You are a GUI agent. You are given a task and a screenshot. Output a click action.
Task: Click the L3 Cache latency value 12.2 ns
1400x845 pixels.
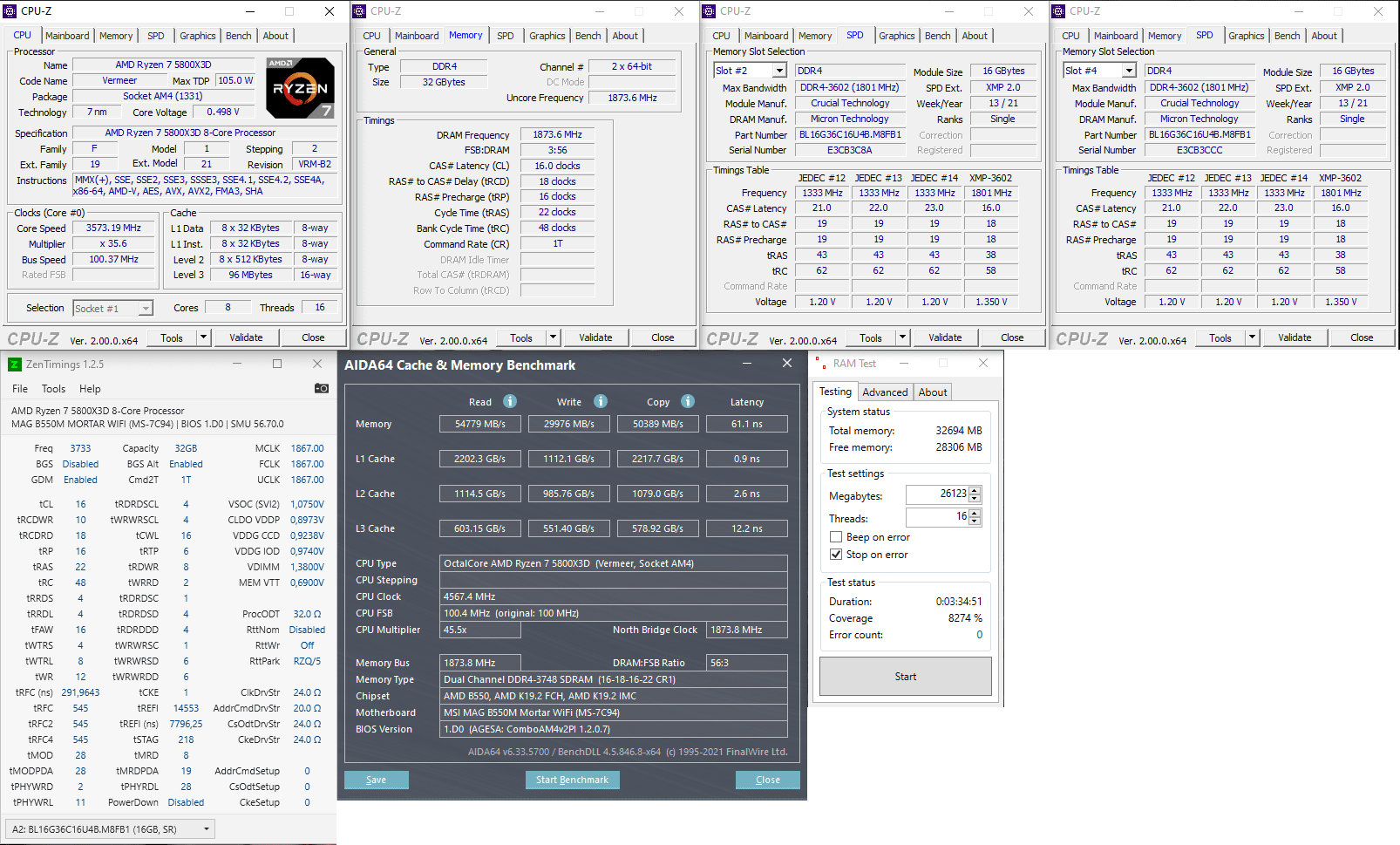747,528
